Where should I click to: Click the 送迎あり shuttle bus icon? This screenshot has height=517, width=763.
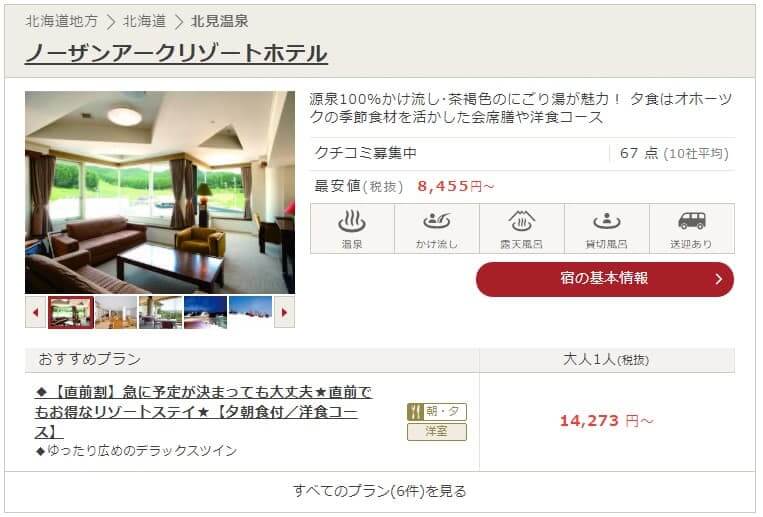[691, 229]
